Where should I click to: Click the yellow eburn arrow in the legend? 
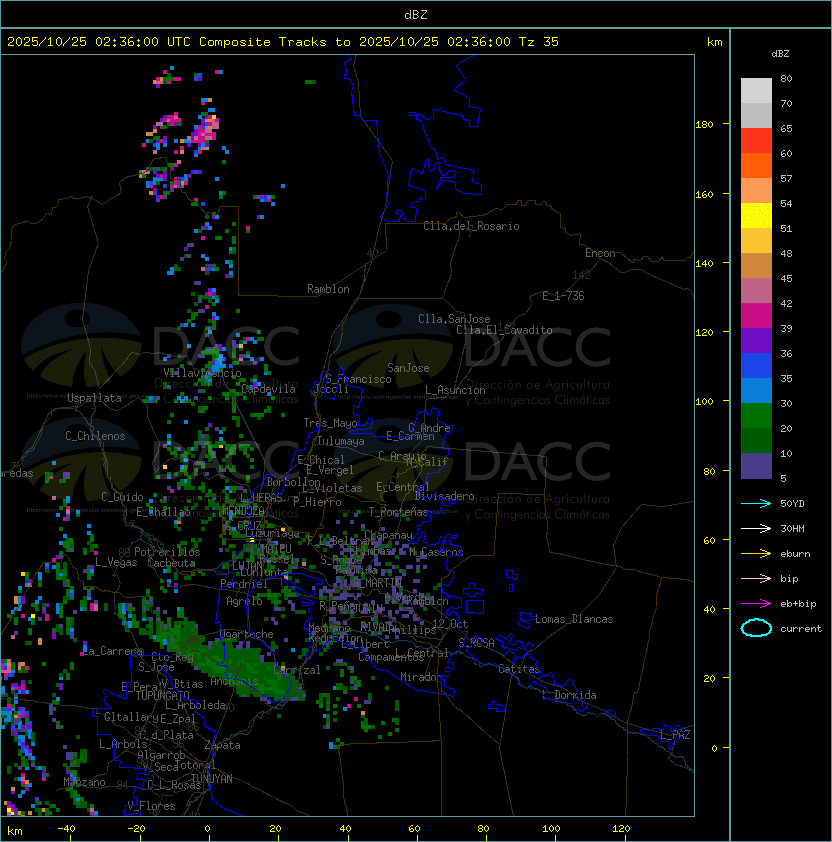point(756,553)
